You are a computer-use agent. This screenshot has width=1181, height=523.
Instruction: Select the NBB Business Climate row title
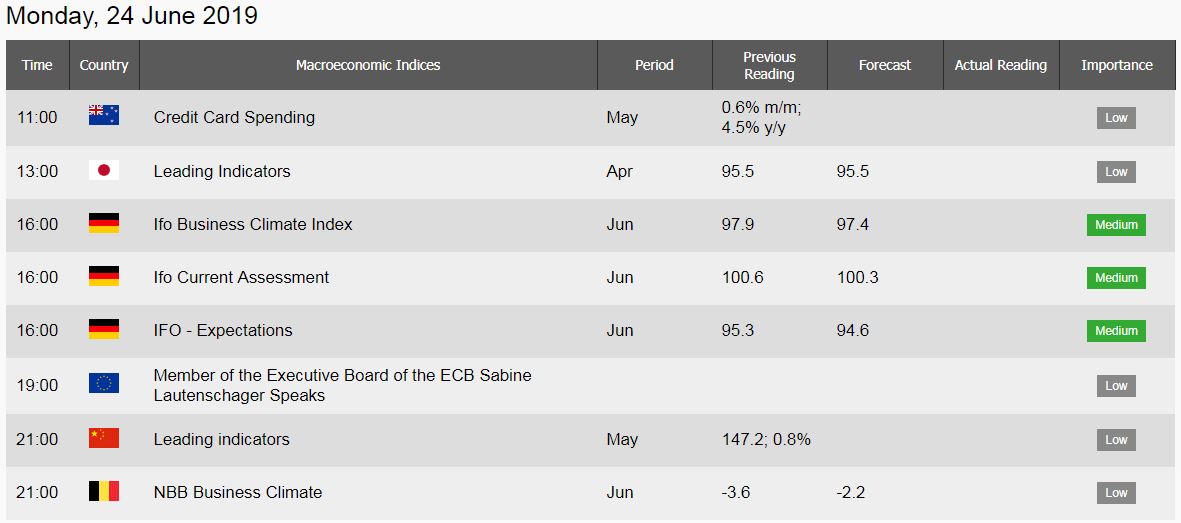[x=238, y=492]
